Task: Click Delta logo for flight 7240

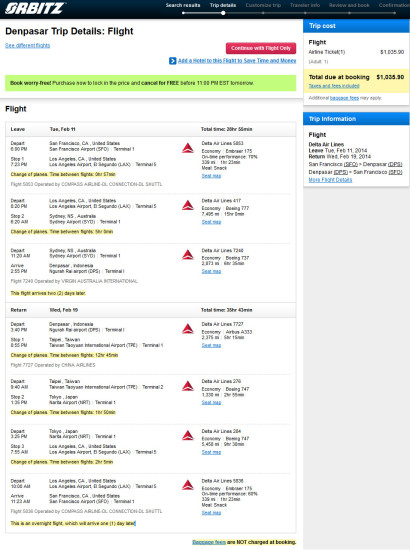Action: point(188,255)
